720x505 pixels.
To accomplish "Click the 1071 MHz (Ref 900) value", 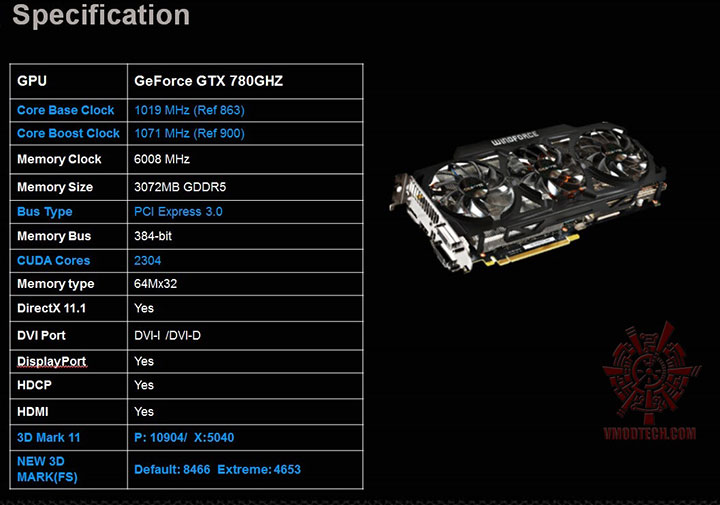I will (189, 133).
